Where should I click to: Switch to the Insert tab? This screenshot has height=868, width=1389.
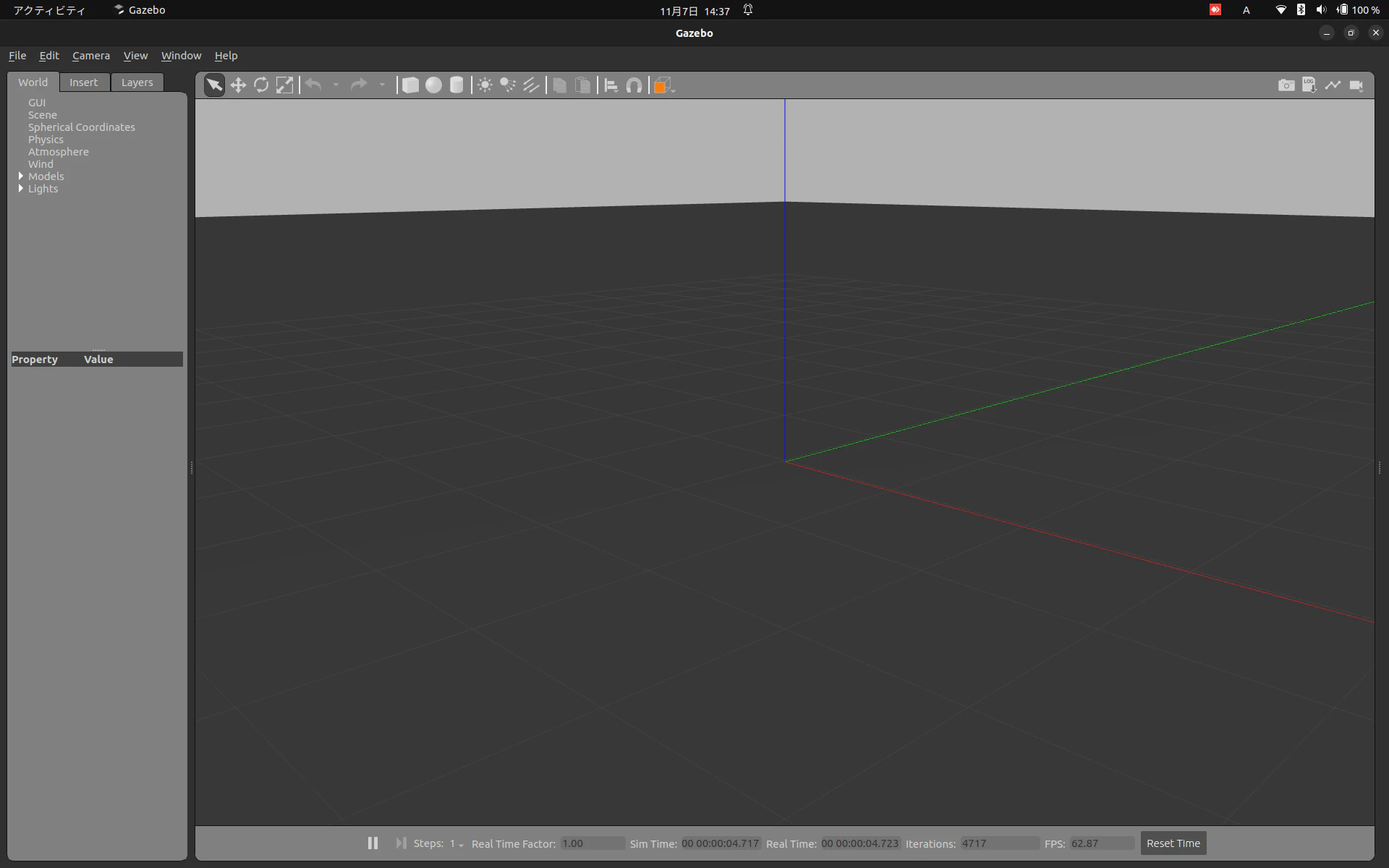click(x=84, y=82)
